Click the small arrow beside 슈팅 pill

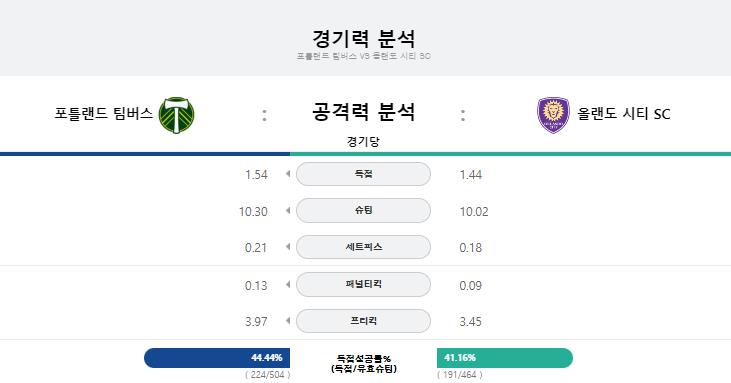tap(288, 211)
